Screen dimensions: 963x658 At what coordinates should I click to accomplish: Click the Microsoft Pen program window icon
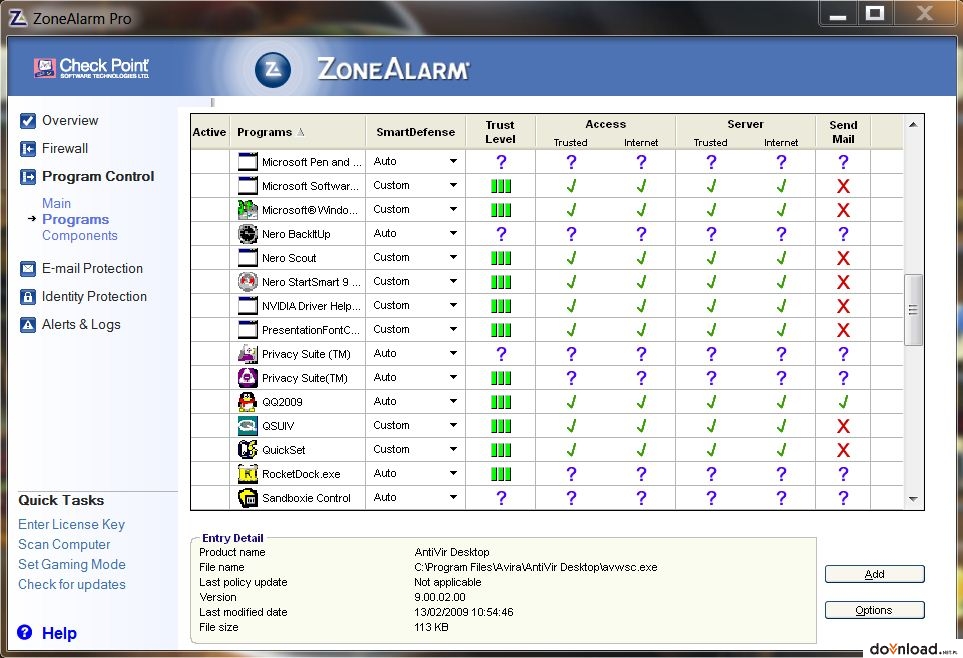pos(248,162)
